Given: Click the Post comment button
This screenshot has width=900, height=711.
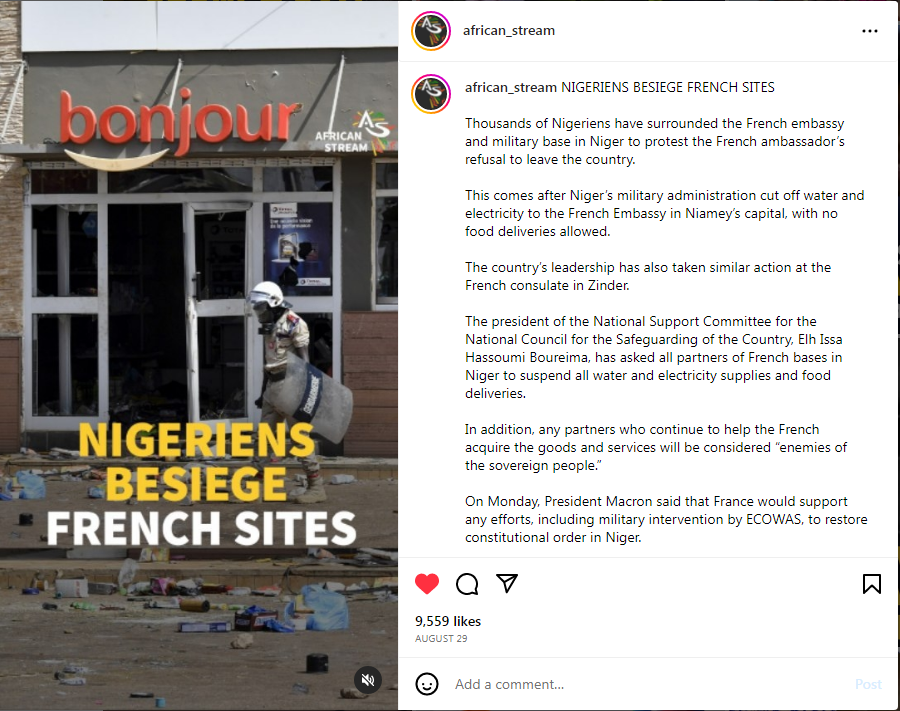Looking at the screenshot, I should [868, 684].
